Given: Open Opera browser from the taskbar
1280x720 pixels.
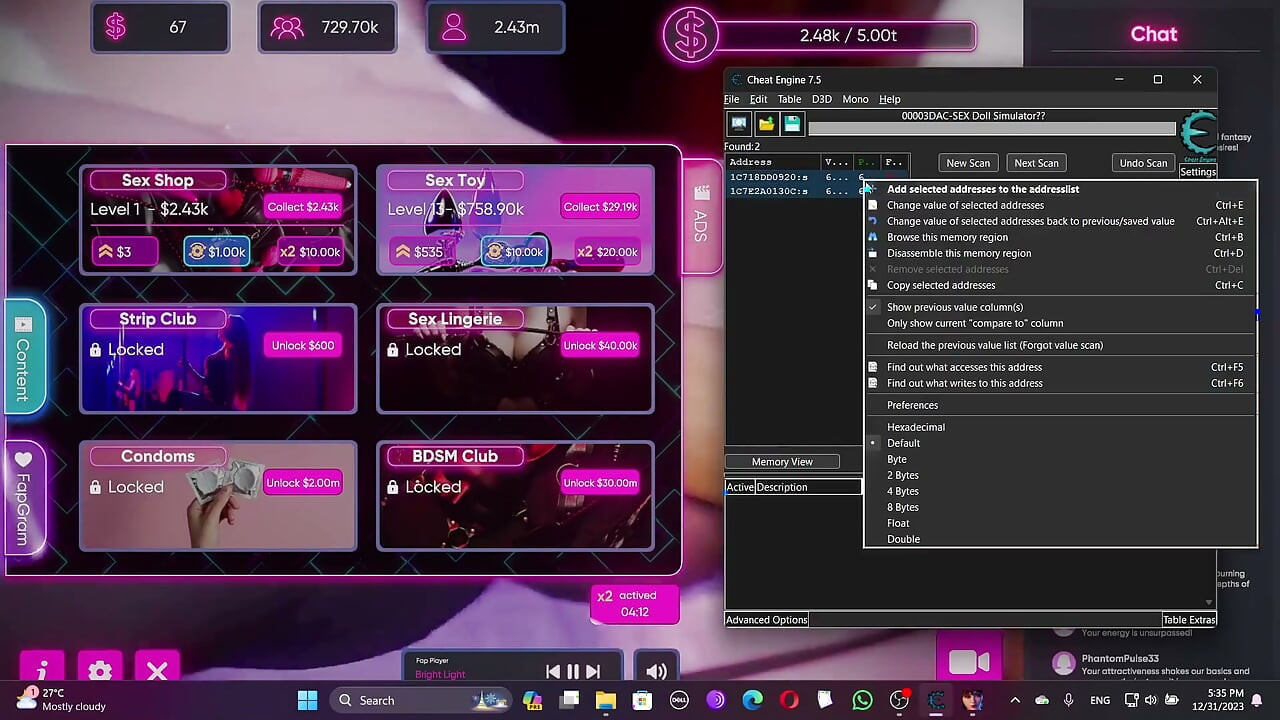Looking at the screenshot, I should pyautogui.click(x=789, y=700).
